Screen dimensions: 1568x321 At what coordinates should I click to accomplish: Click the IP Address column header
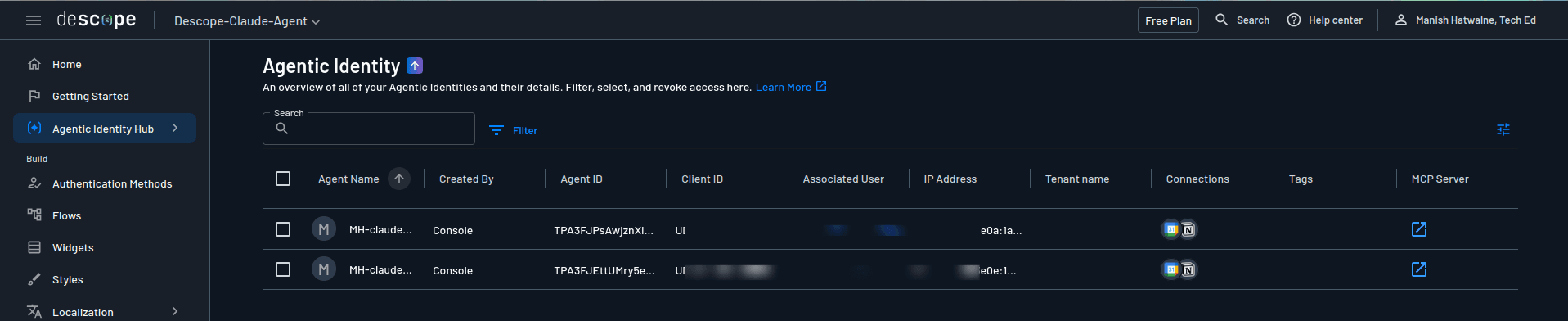coord(950,179)
